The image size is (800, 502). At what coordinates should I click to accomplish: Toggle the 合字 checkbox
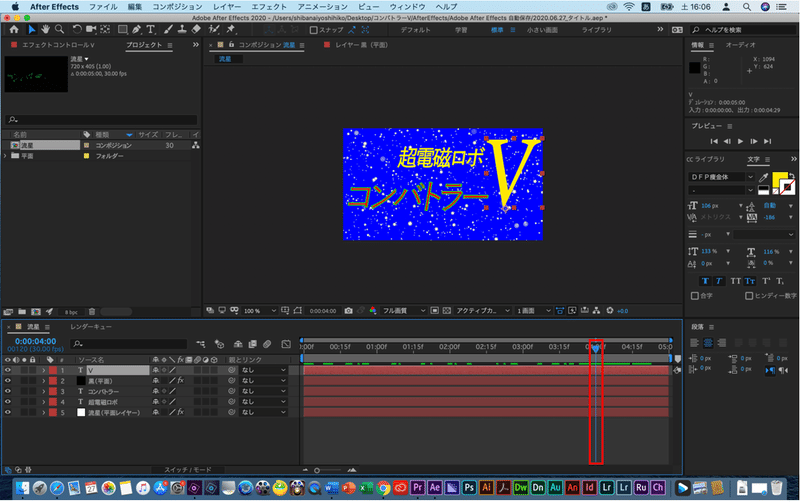[x=694, y=296]
